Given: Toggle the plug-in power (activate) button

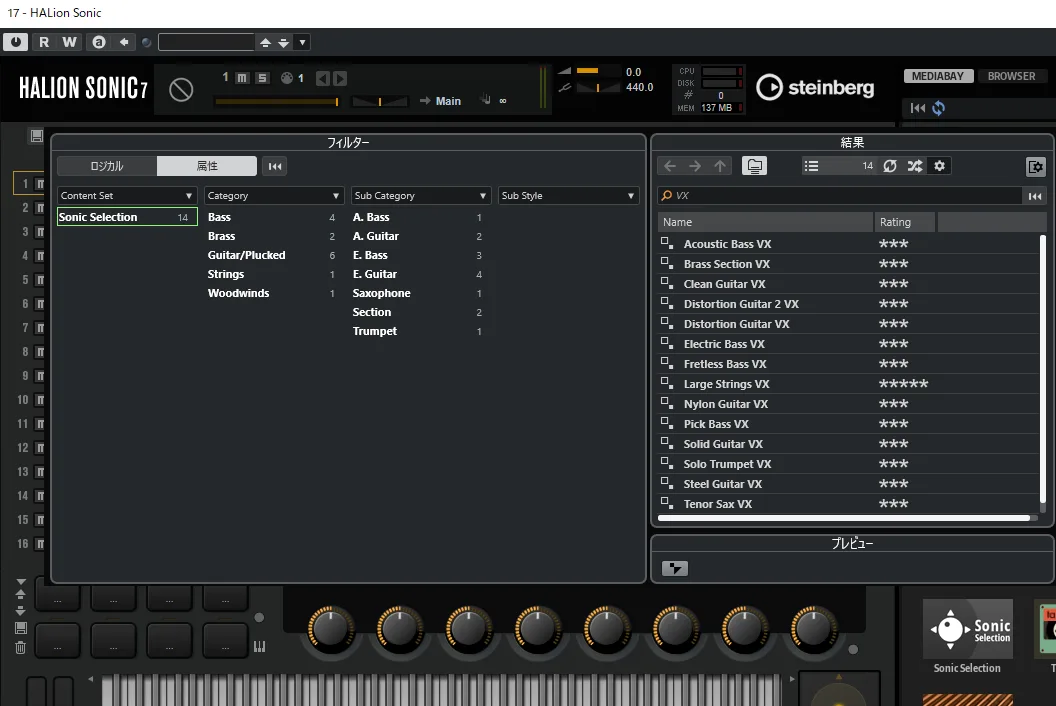Looking at the screenshot, I should coord(15,42).
